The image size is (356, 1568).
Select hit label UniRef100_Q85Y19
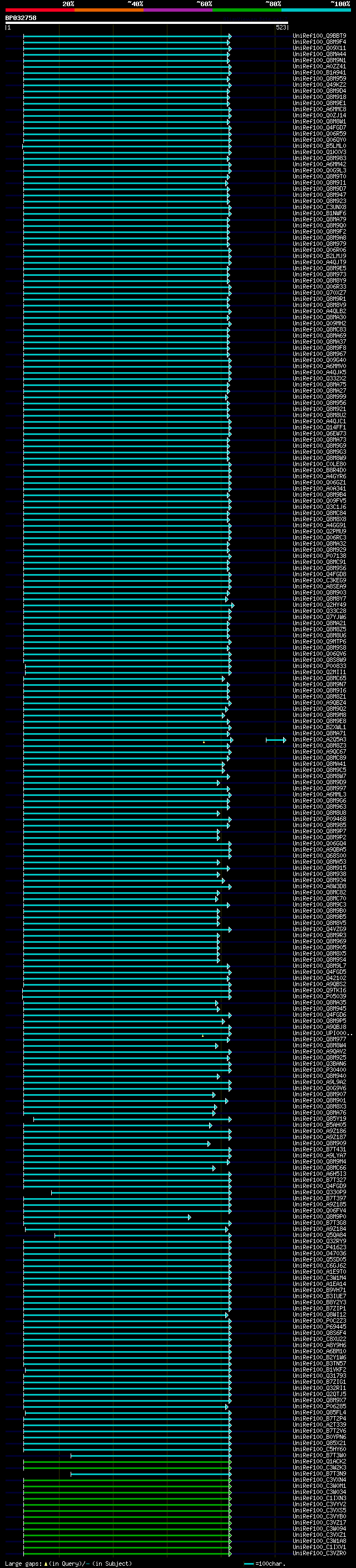[319, 1119]
